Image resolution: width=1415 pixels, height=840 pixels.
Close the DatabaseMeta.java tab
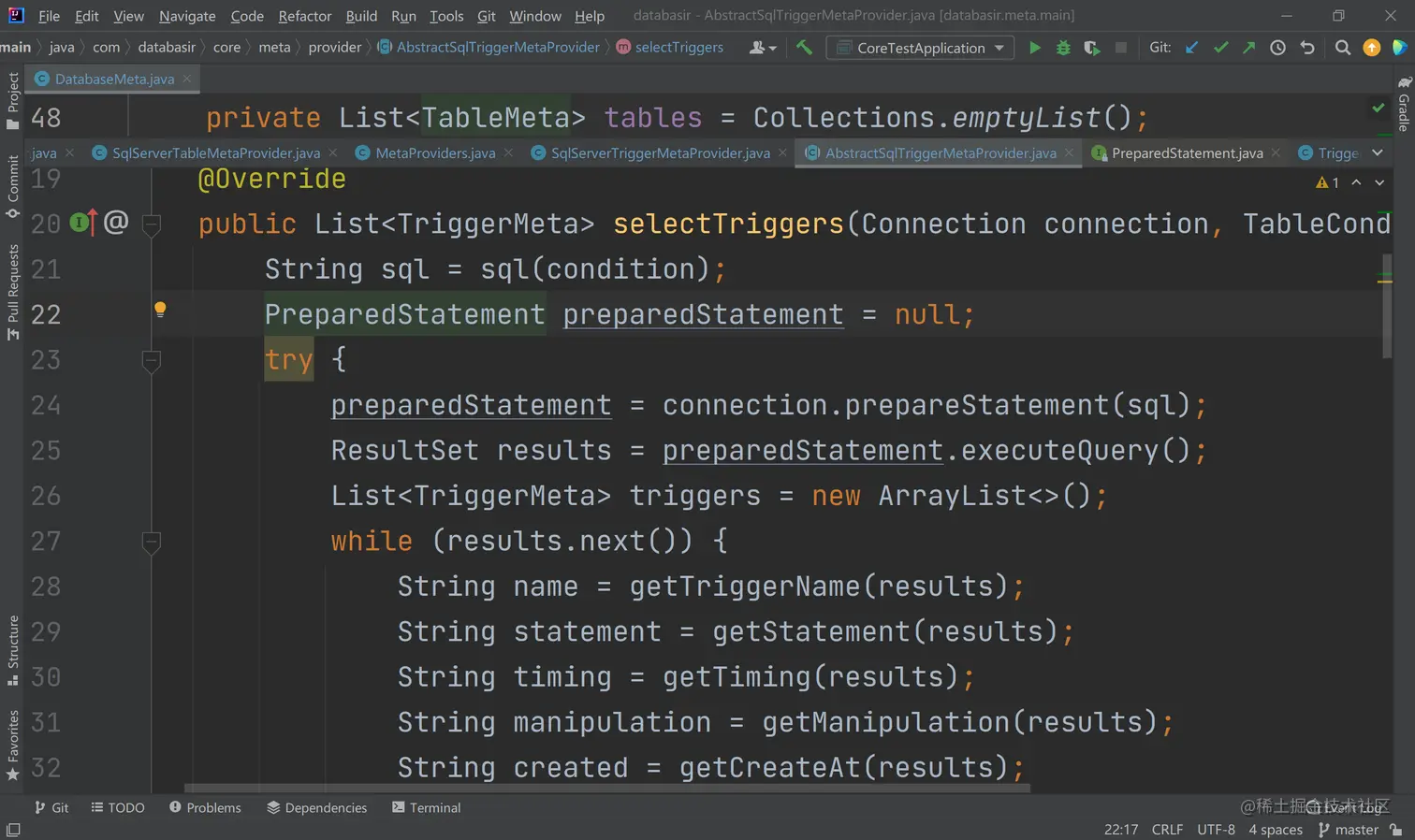point(187,79)
